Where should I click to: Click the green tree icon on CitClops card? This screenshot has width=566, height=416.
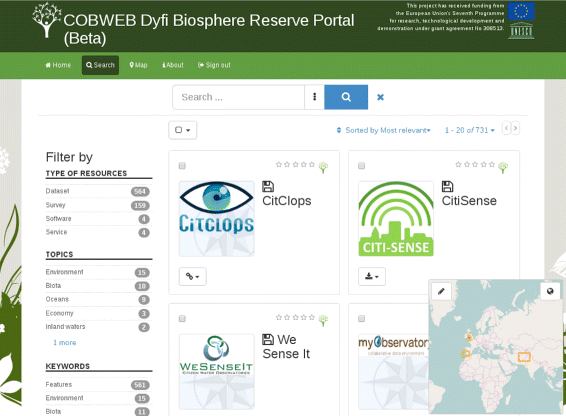coord(323,167)
